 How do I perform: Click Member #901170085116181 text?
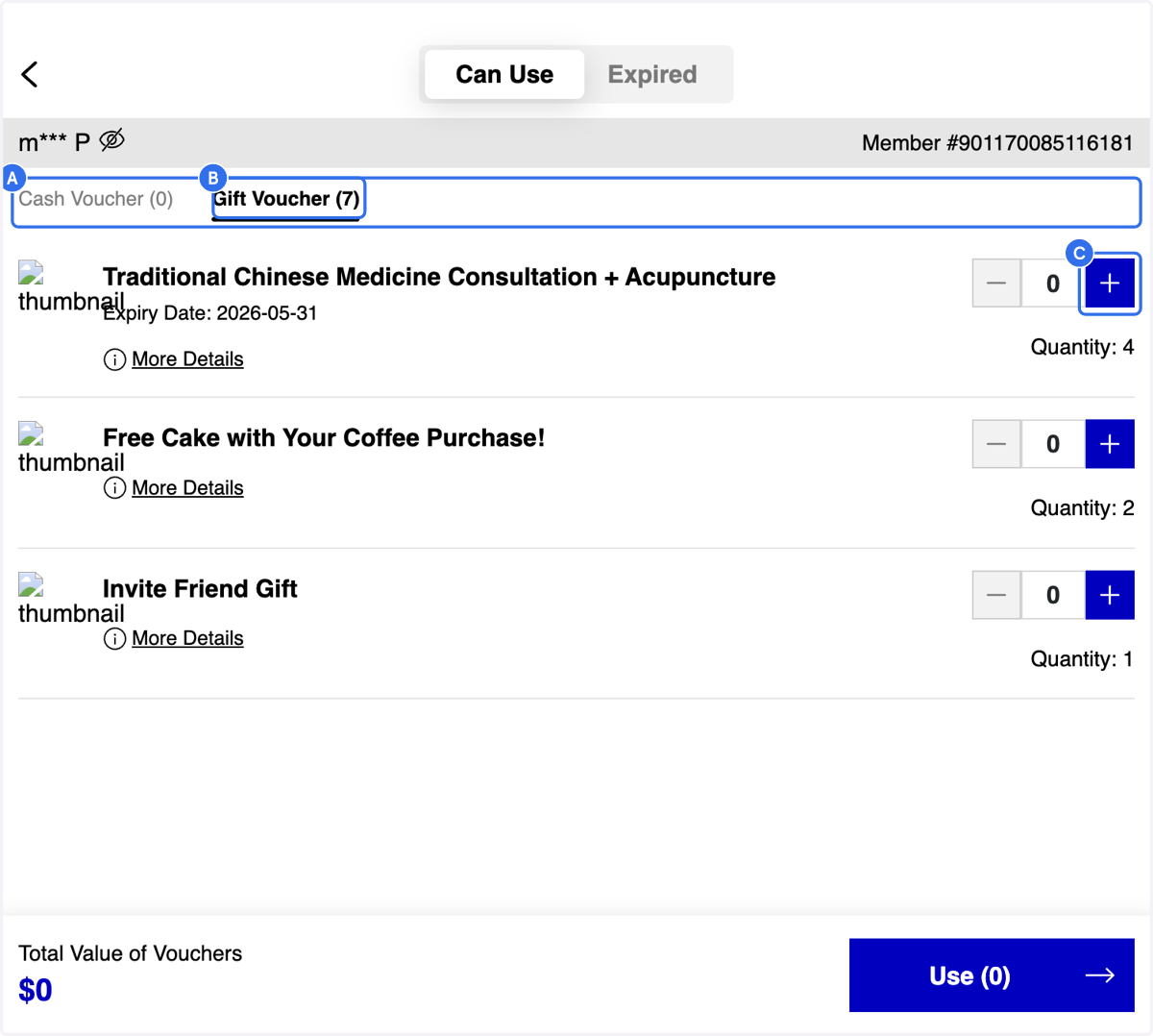click(x=997, y=143)
